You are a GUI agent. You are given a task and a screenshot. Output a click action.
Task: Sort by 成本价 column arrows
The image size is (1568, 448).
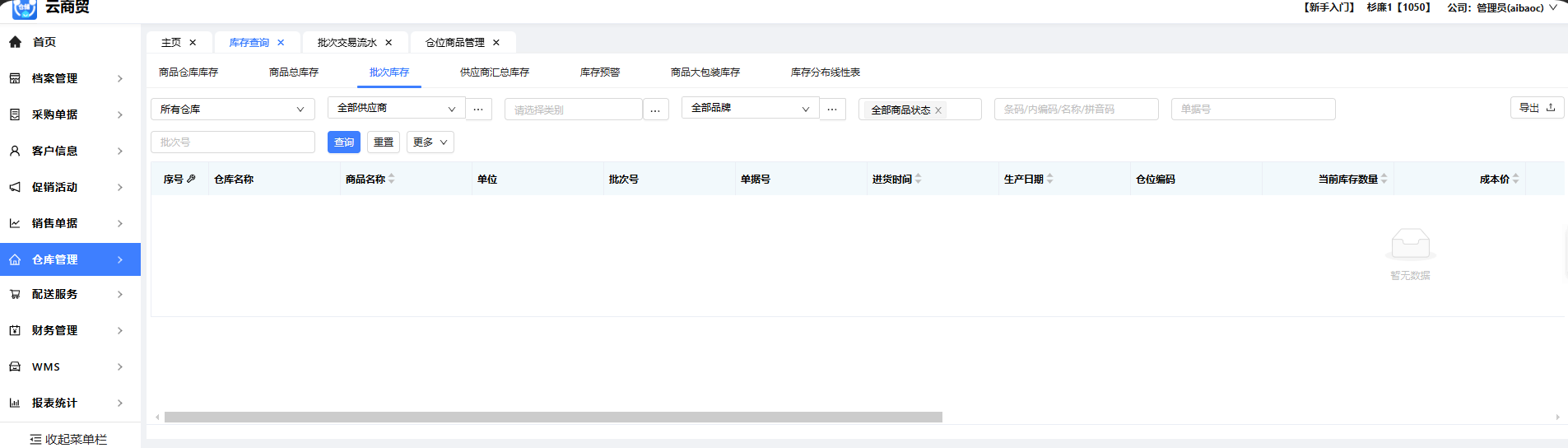point(1516,179)
